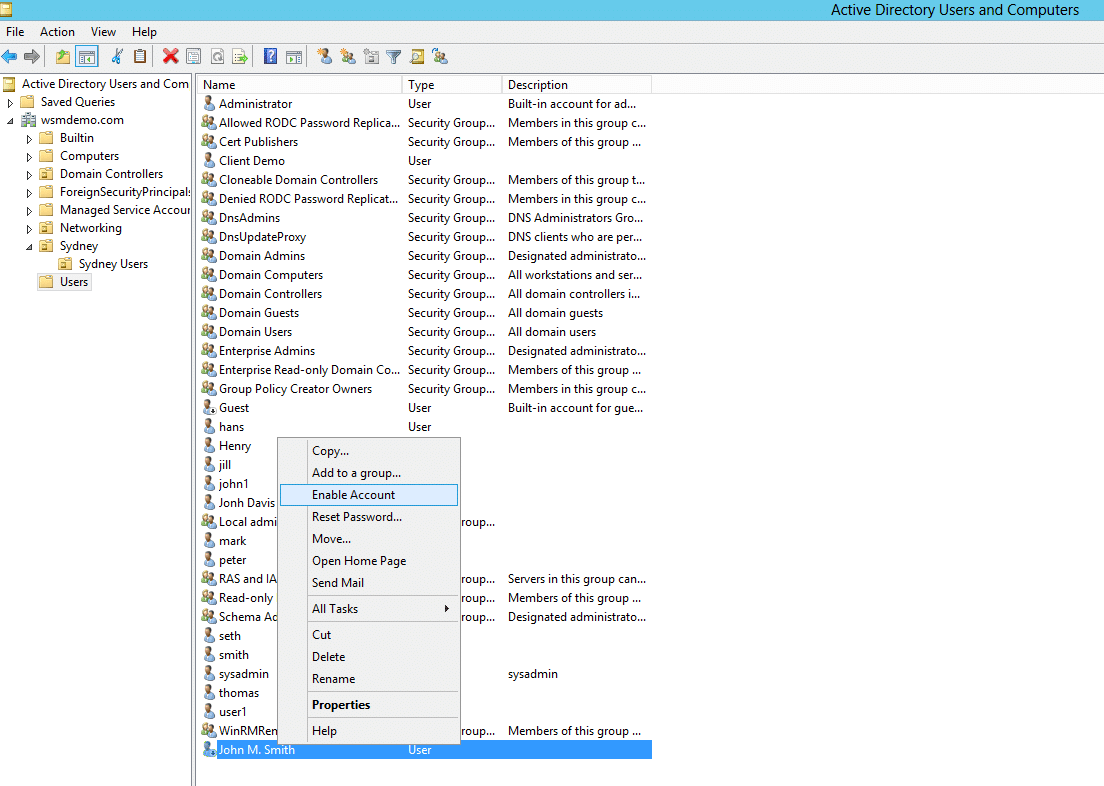Screen dimensions: 1104x786
Task: Collapse the wsmdemo.com domain node
Action: (x=10, y=121)
